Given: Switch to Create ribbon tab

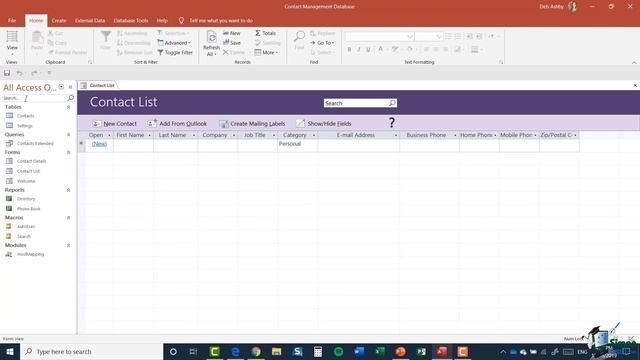Looking at the screenshot, I should click(x=59, y=20).
